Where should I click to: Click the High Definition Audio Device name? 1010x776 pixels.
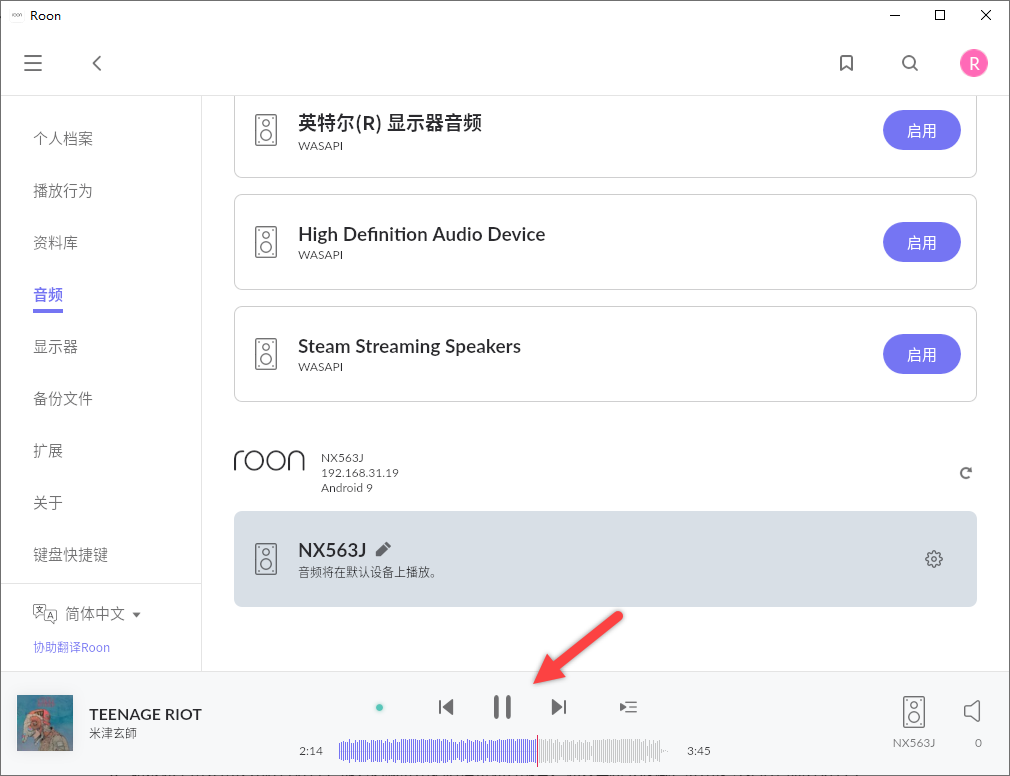coord(422,234)
